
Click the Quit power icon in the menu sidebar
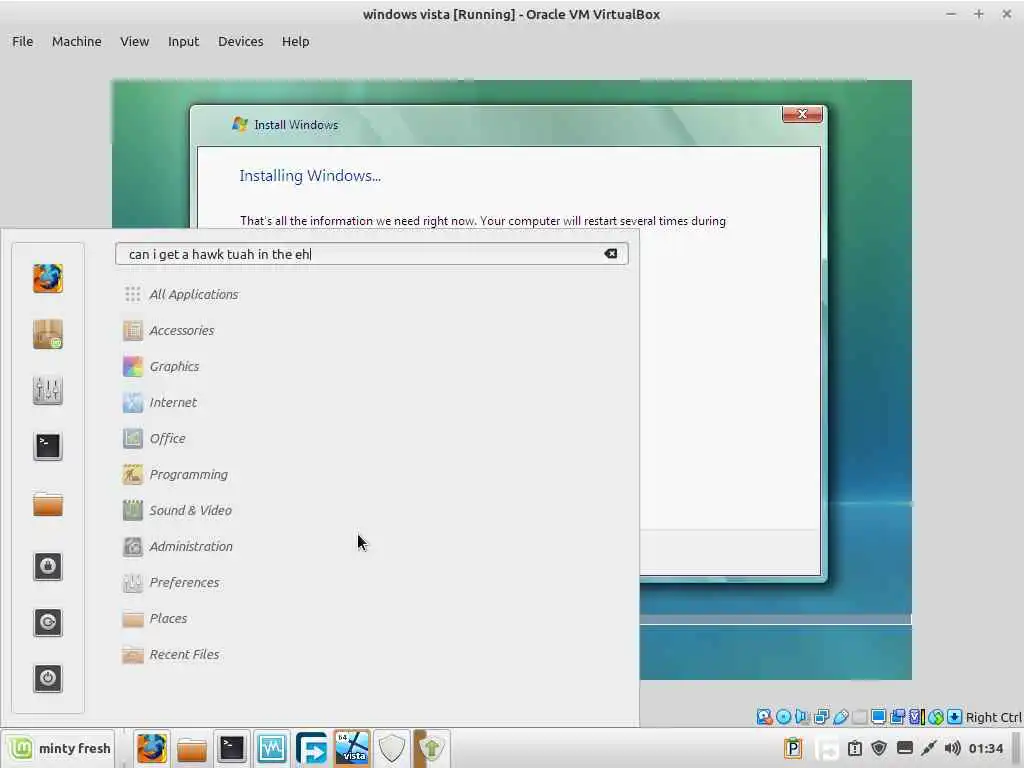[x=48, y=679]
